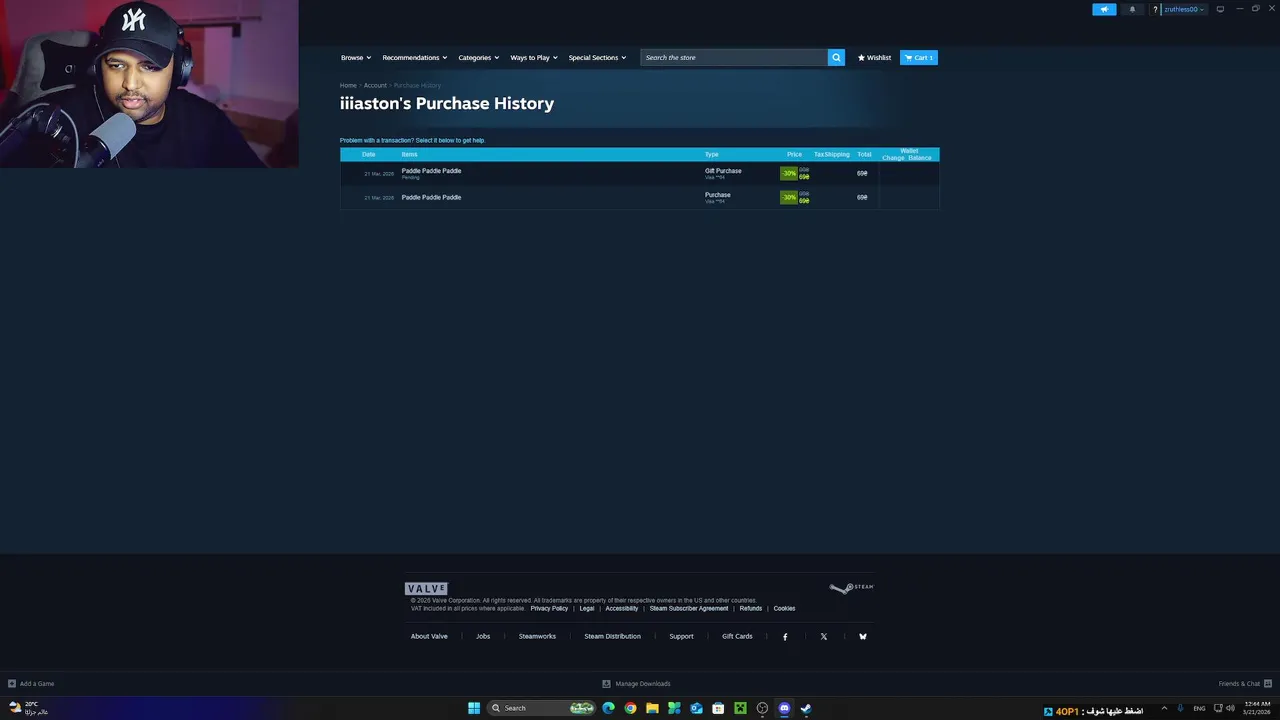Click the Items column header

[409, 154]
